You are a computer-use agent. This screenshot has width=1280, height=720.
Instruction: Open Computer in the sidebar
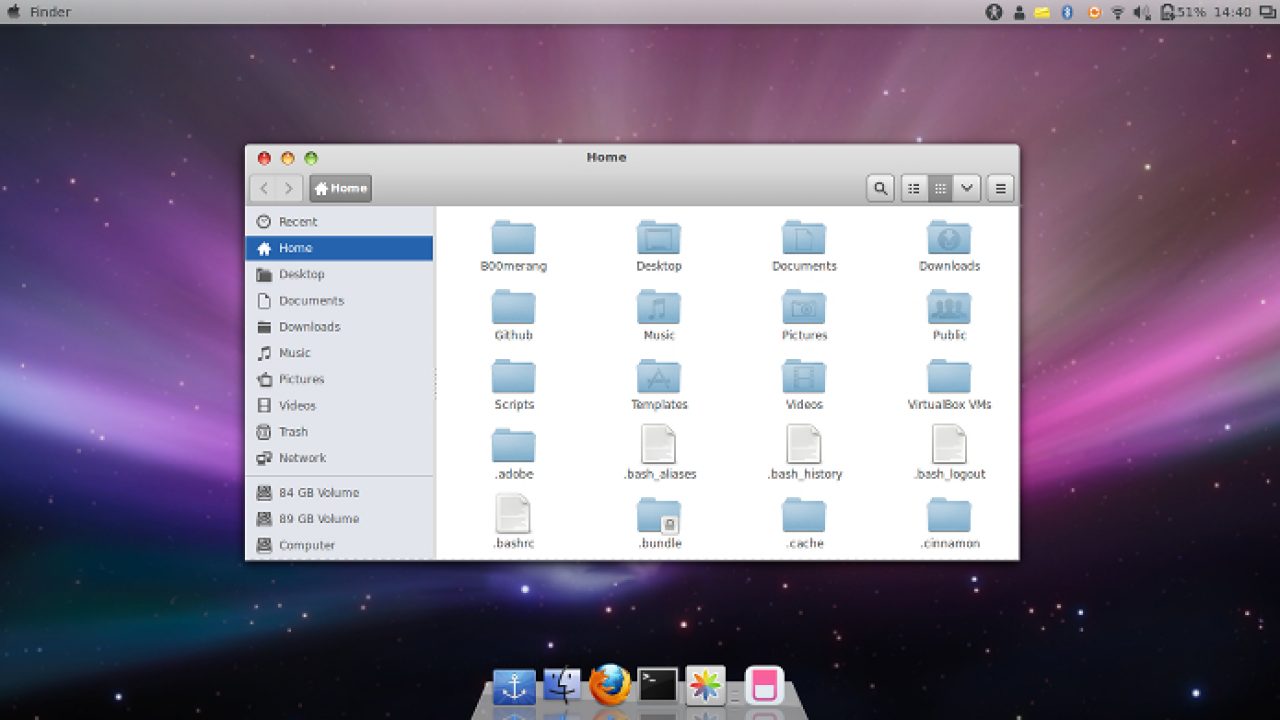339,545
